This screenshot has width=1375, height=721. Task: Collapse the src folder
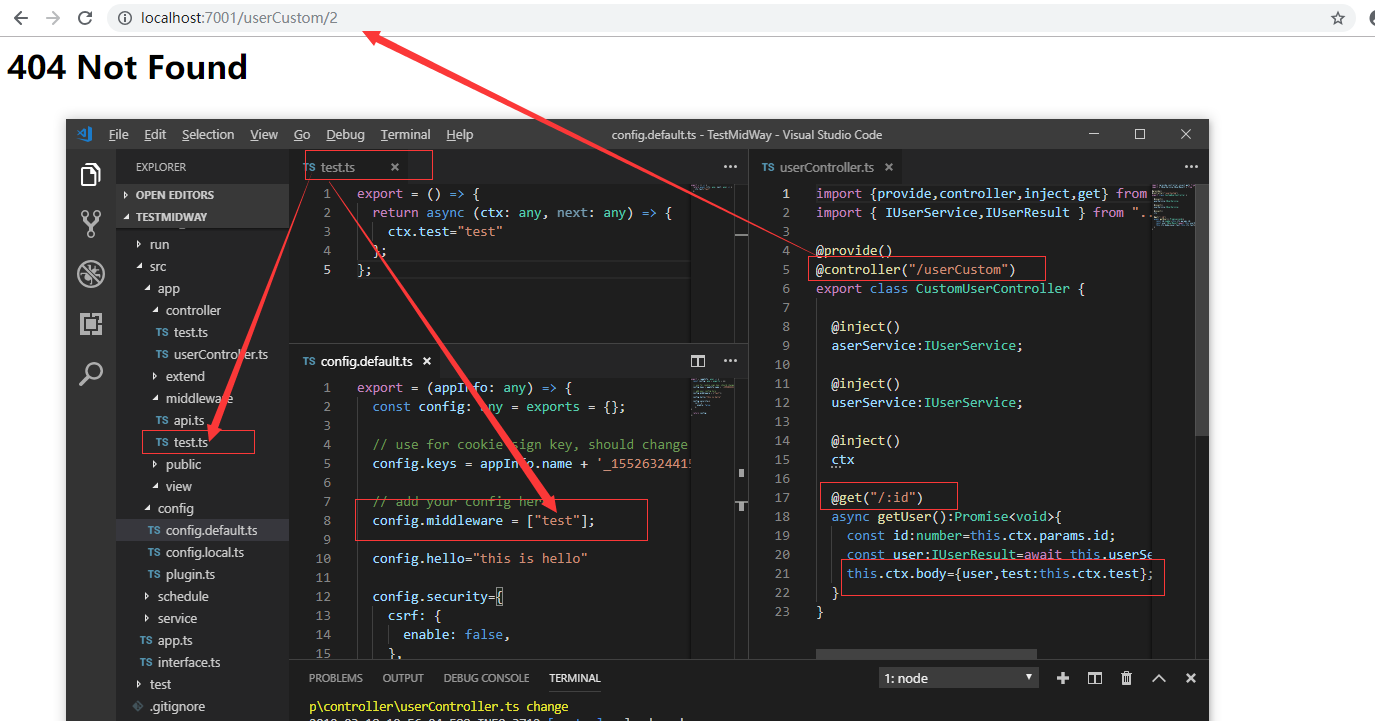click(x=157, y=266)
